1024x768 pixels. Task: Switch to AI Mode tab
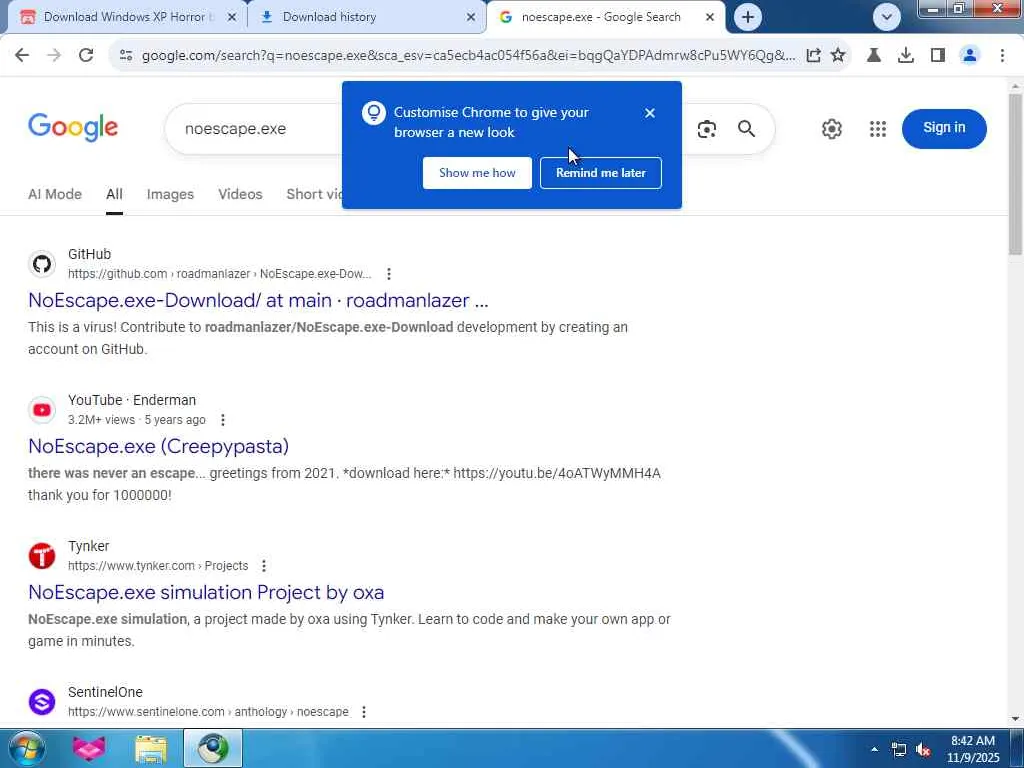[55, 194]
